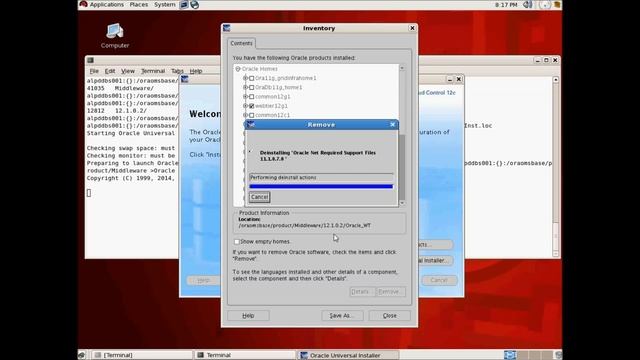Click the Remove dialog title bar icon
The height and width of the screenshot is (360, 640).
(x=251, y=124)
